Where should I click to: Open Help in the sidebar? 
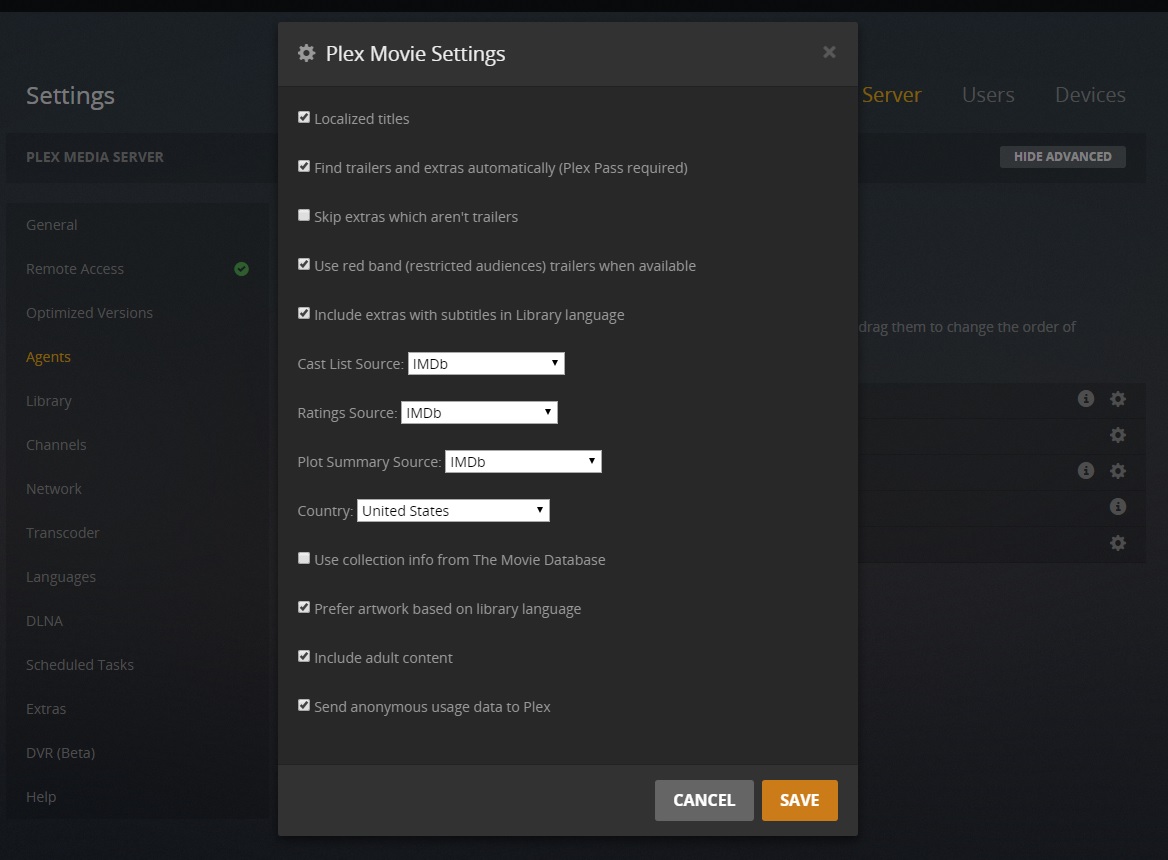pyautogui.click(x=41, y=797)
